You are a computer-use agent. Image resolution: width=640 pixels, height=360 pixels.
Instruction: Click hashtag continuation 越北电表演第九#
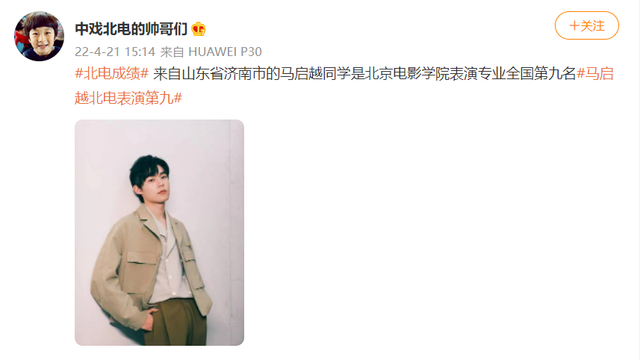tap(128, 98)
